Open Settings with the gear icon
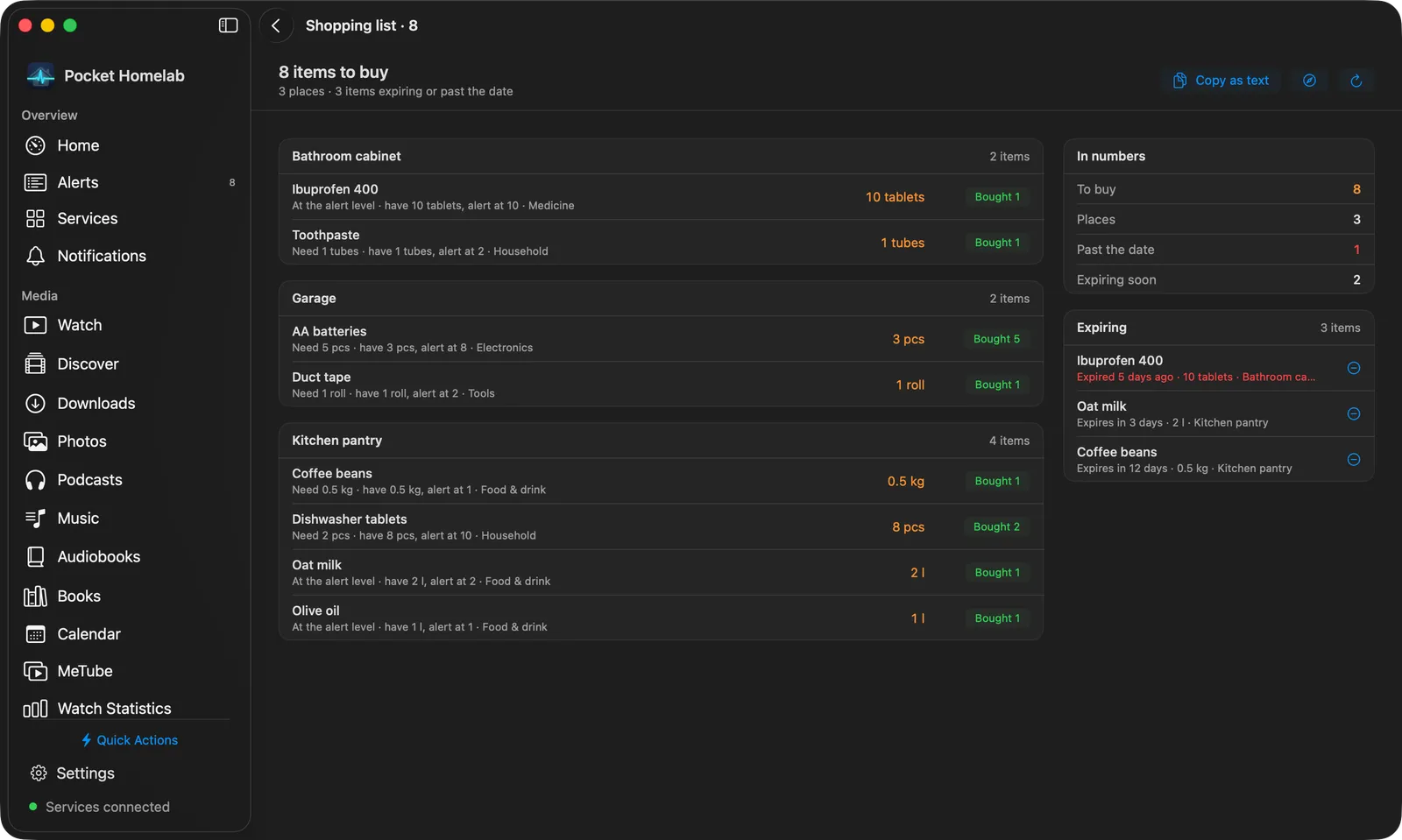The height and width of the screenshot is (840, 1402). coord(73,773)
